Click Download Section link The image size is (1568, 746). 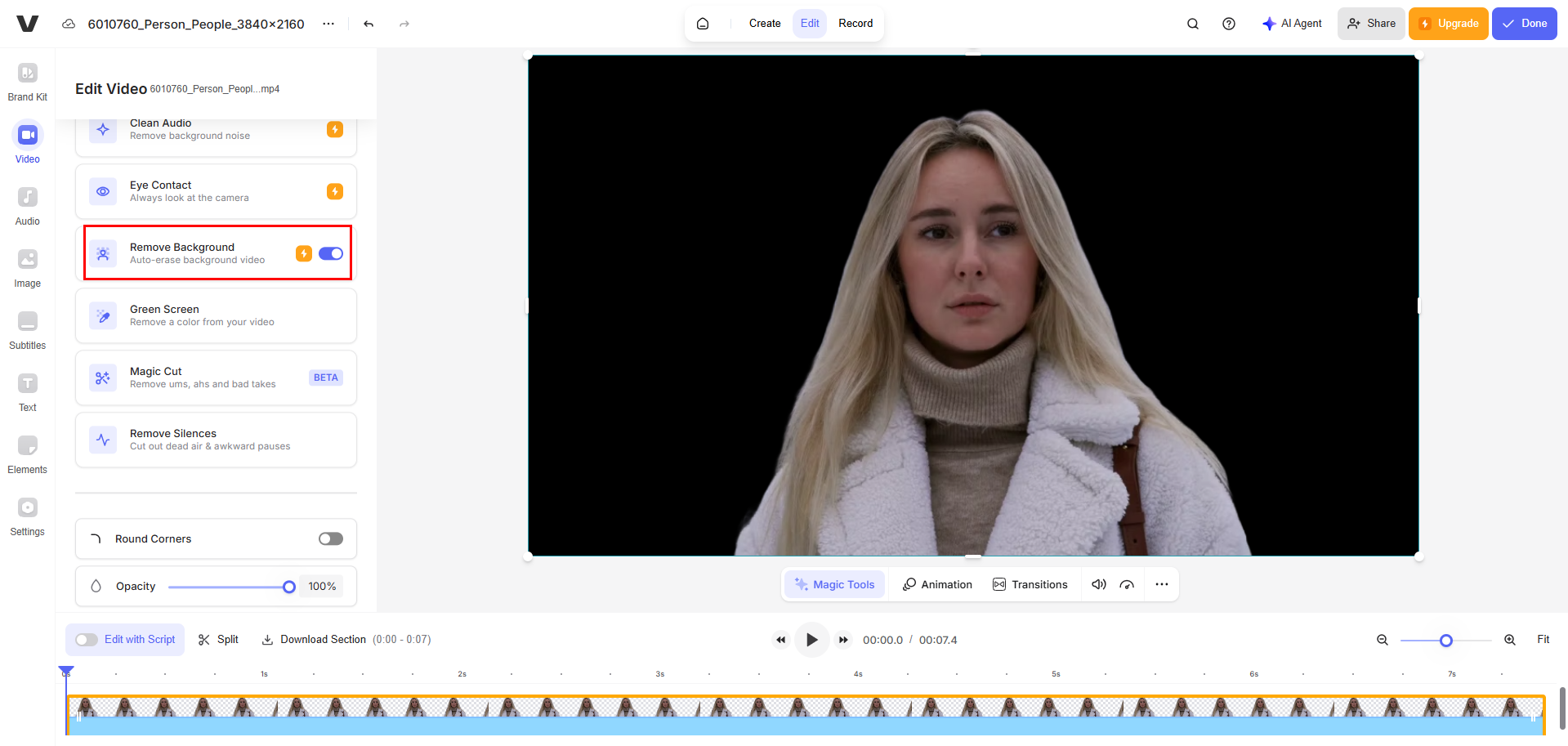click(323, 639)
